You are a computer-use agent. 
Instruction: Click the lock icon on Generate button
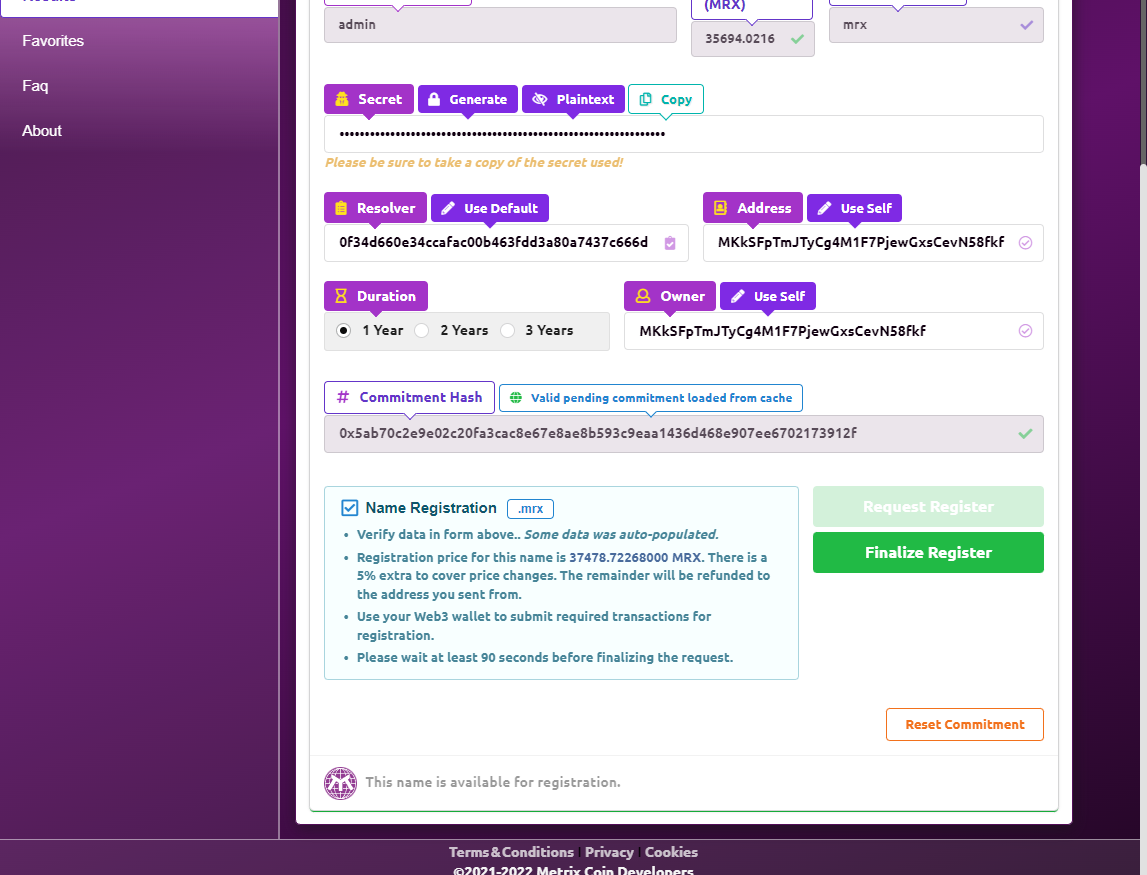[x=434, y=99]
